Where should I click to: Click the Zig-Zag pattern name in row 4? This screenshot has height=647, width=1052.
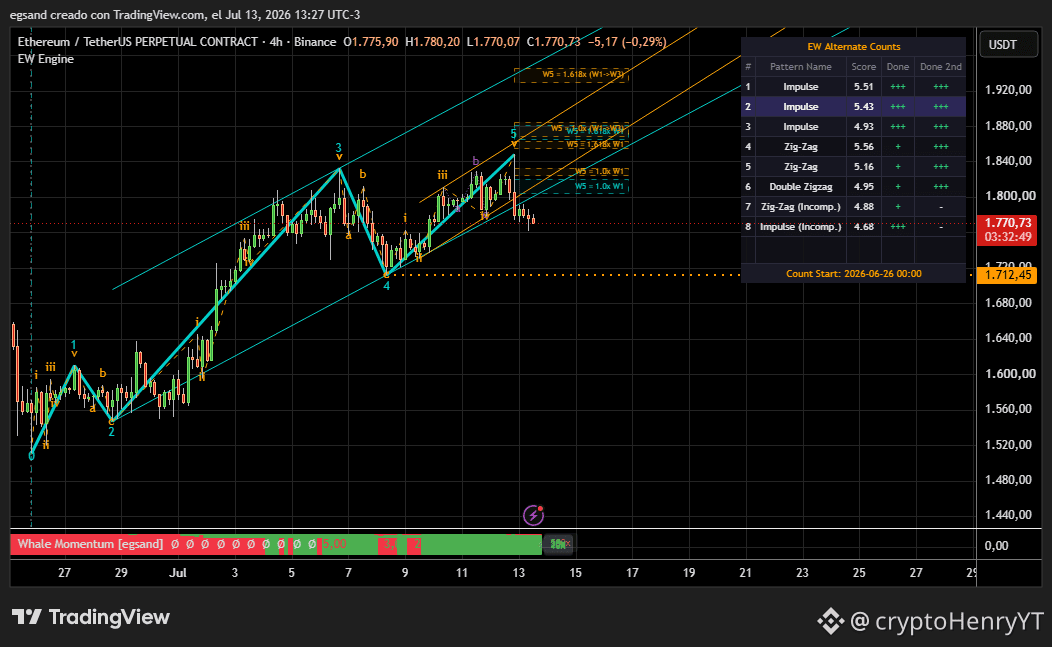(x=800, y=146)
